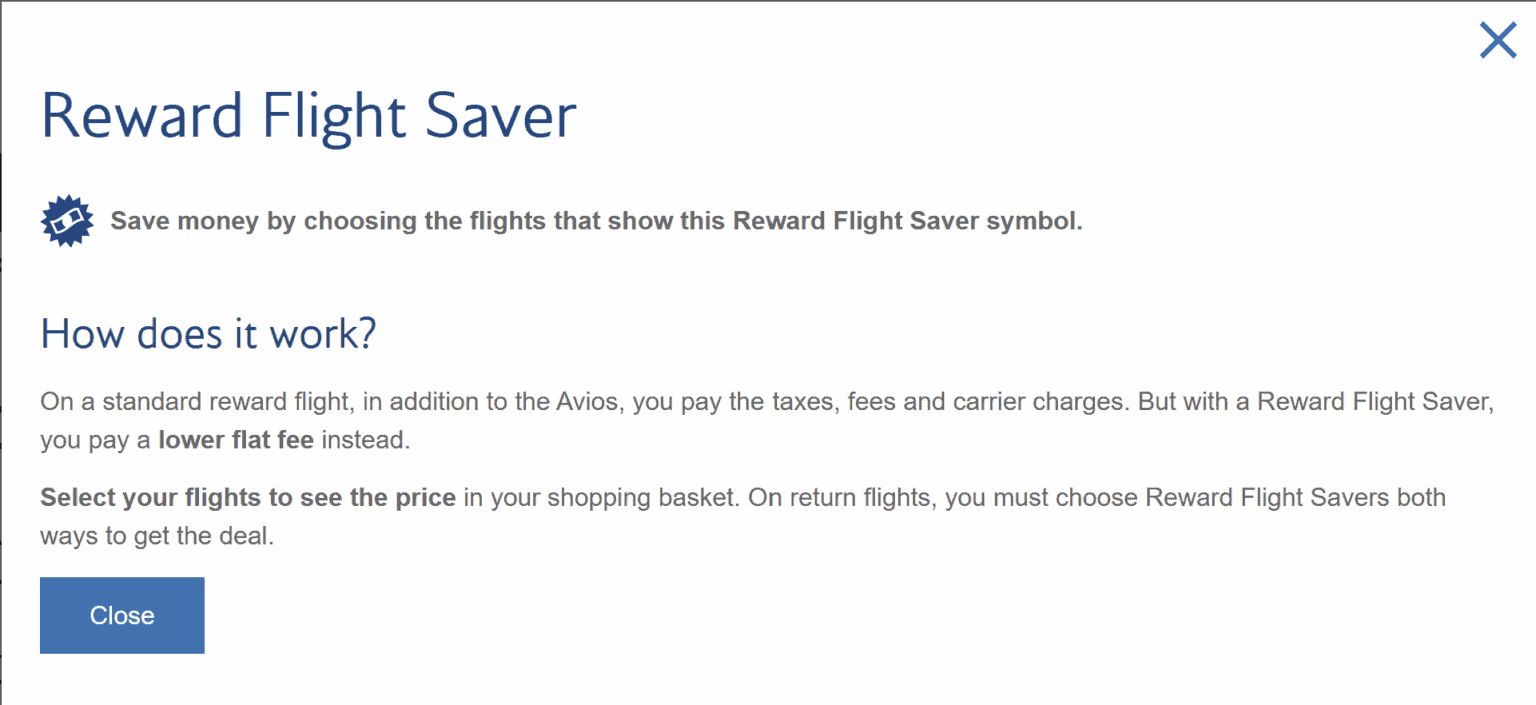Viewport: 1536px width, 705px height.
Task: Click the X icon to dismiss the dialog
Action: click(1497, 41)
